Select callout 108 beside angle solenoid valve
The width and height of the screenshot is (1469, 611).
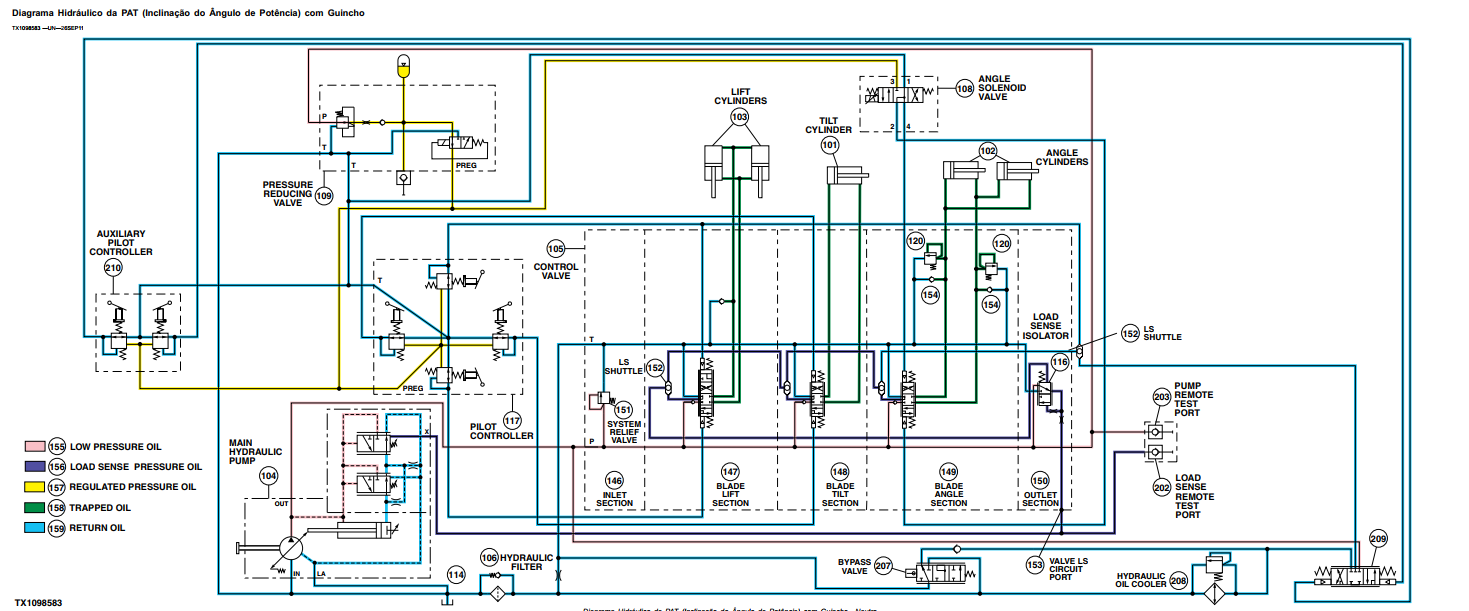point(964,88)
